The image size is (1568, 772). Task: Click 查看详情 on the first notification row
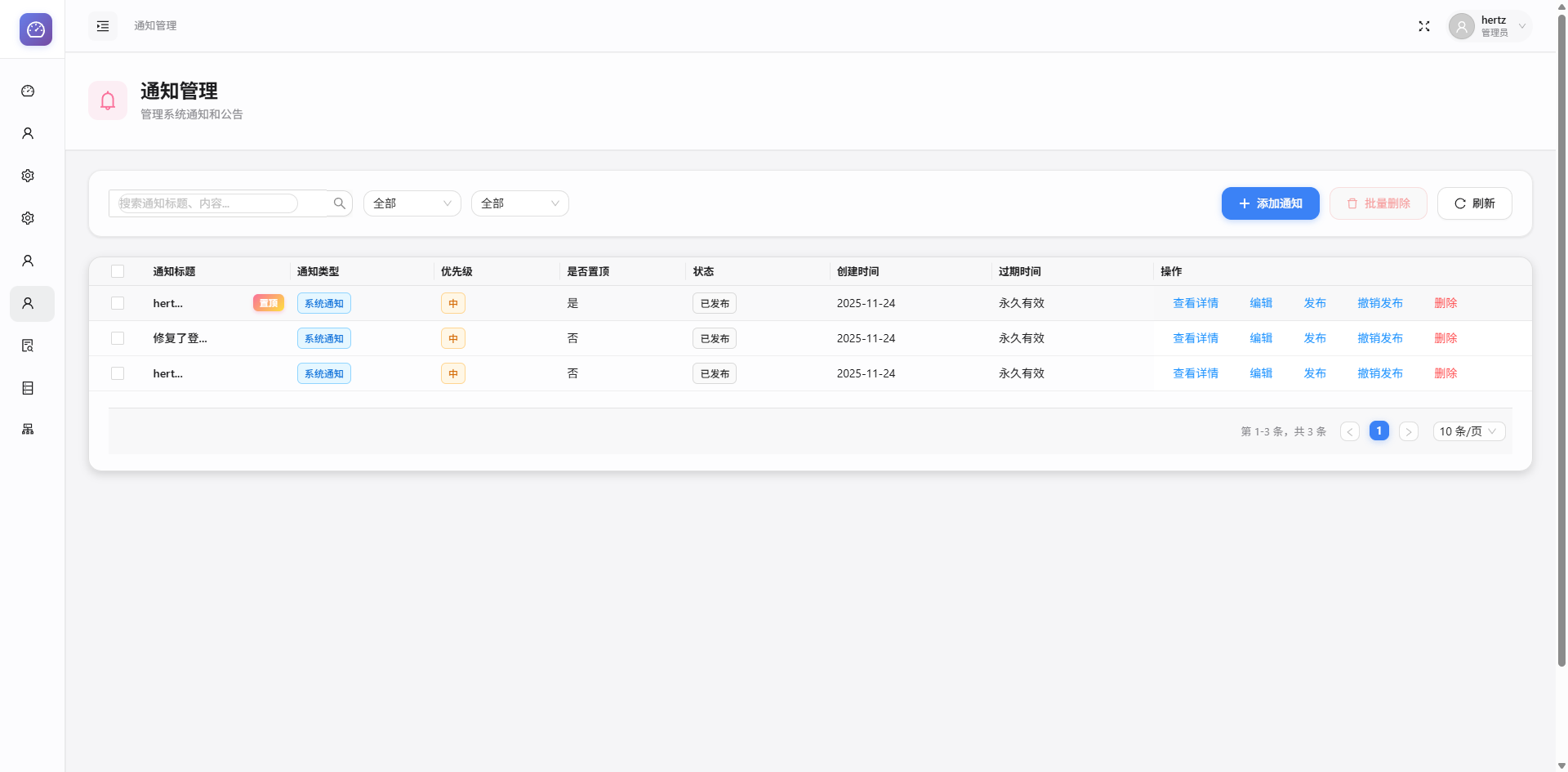tap(1195, 302)
